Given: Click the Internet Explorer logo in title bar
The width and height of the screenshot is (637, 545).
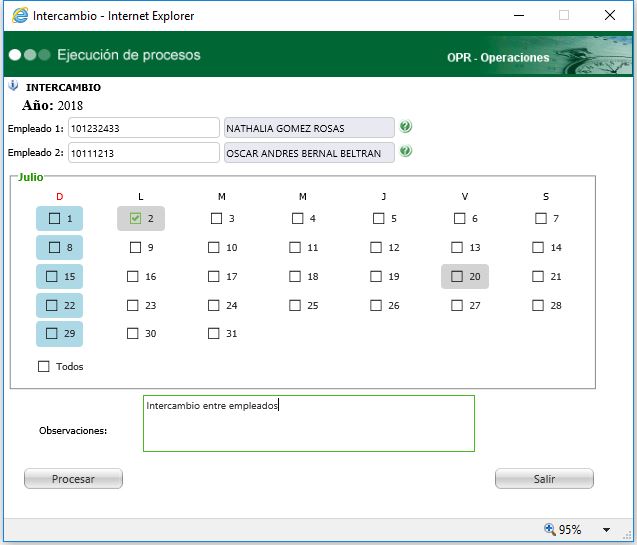Looking at the screenshot, I should click(x=20, y=15).
